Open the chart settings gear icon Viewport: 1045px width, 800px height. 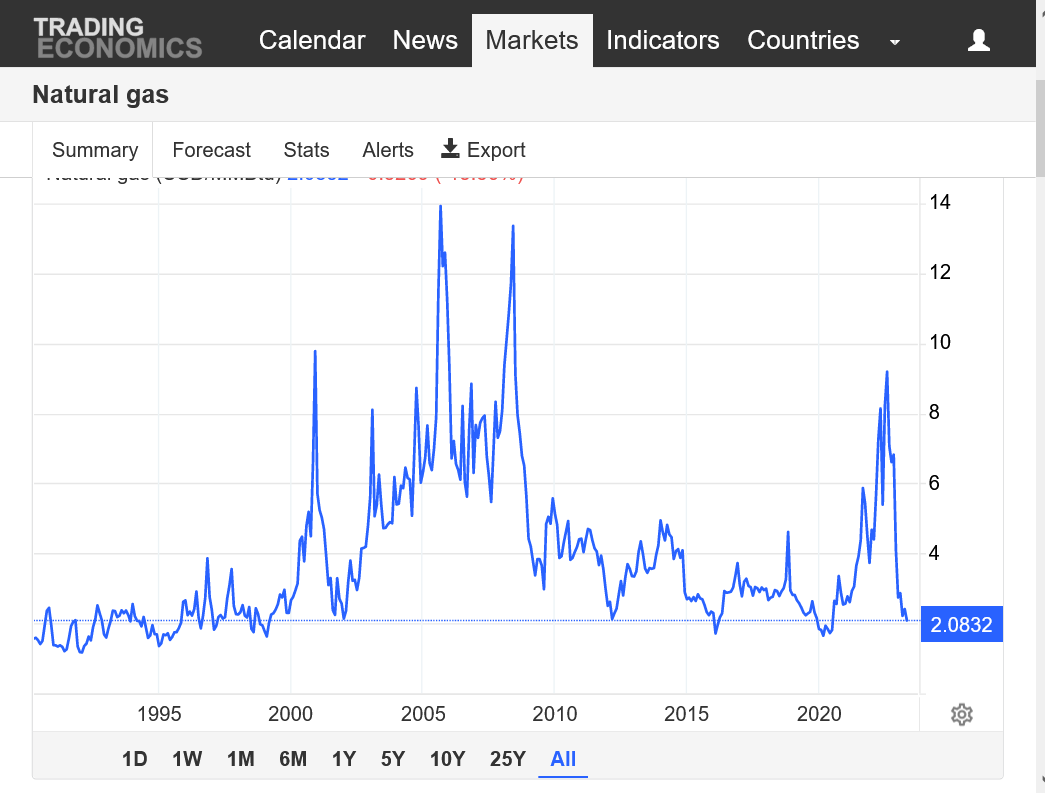[x=961, y=714]
